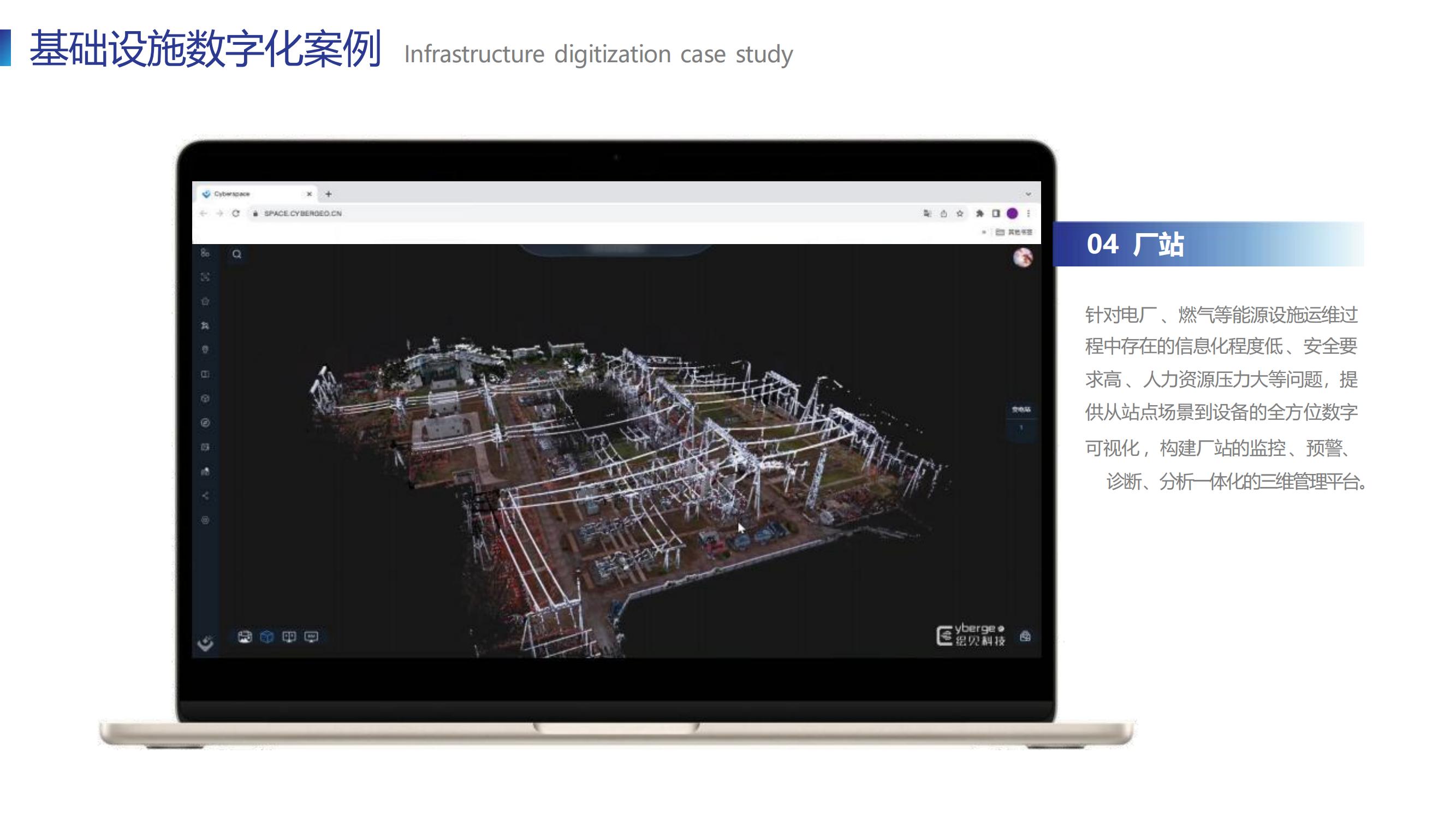
Task: Select the house icon in the left sidebar
Action: (x=205, y=301)
